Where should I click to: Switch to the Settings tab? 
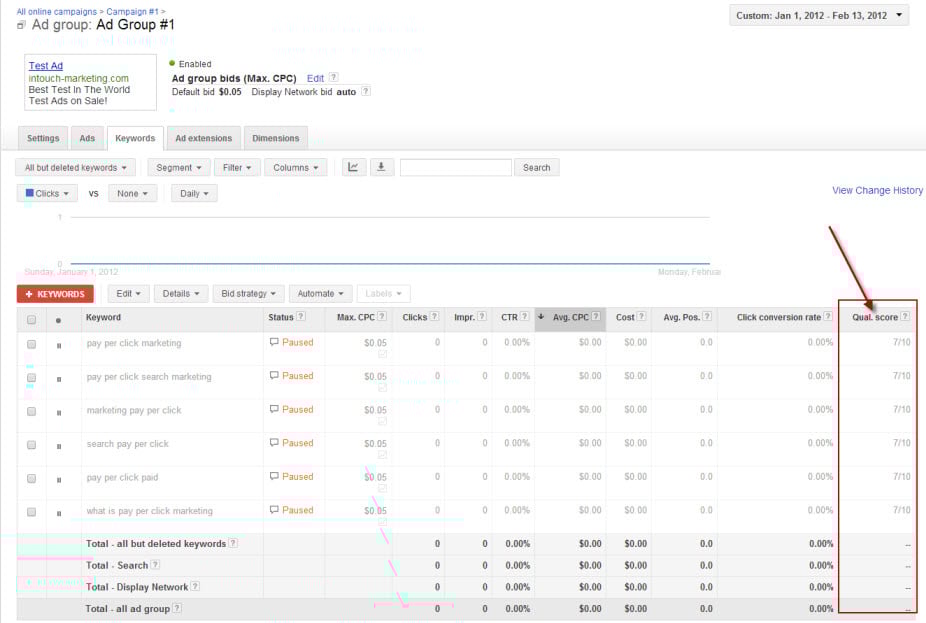click(43, 138)
